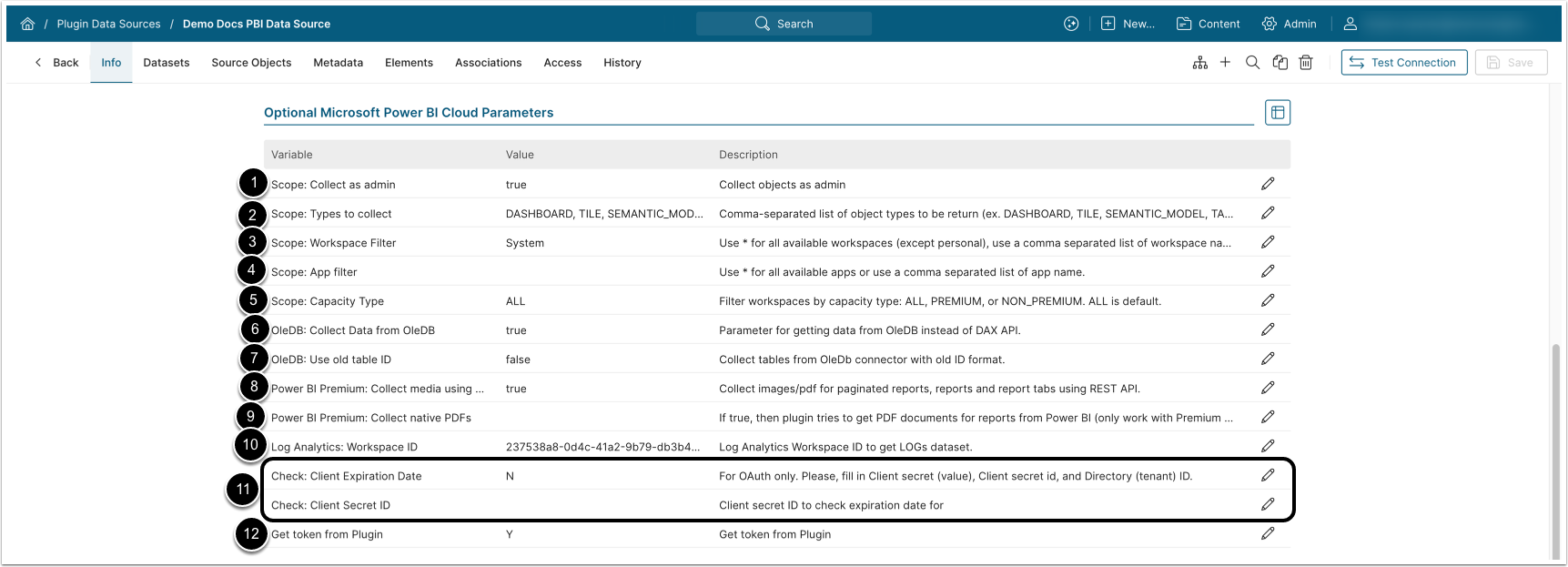Open the Source Objects tab
The image size is (1568, 567).
[251, 63]
